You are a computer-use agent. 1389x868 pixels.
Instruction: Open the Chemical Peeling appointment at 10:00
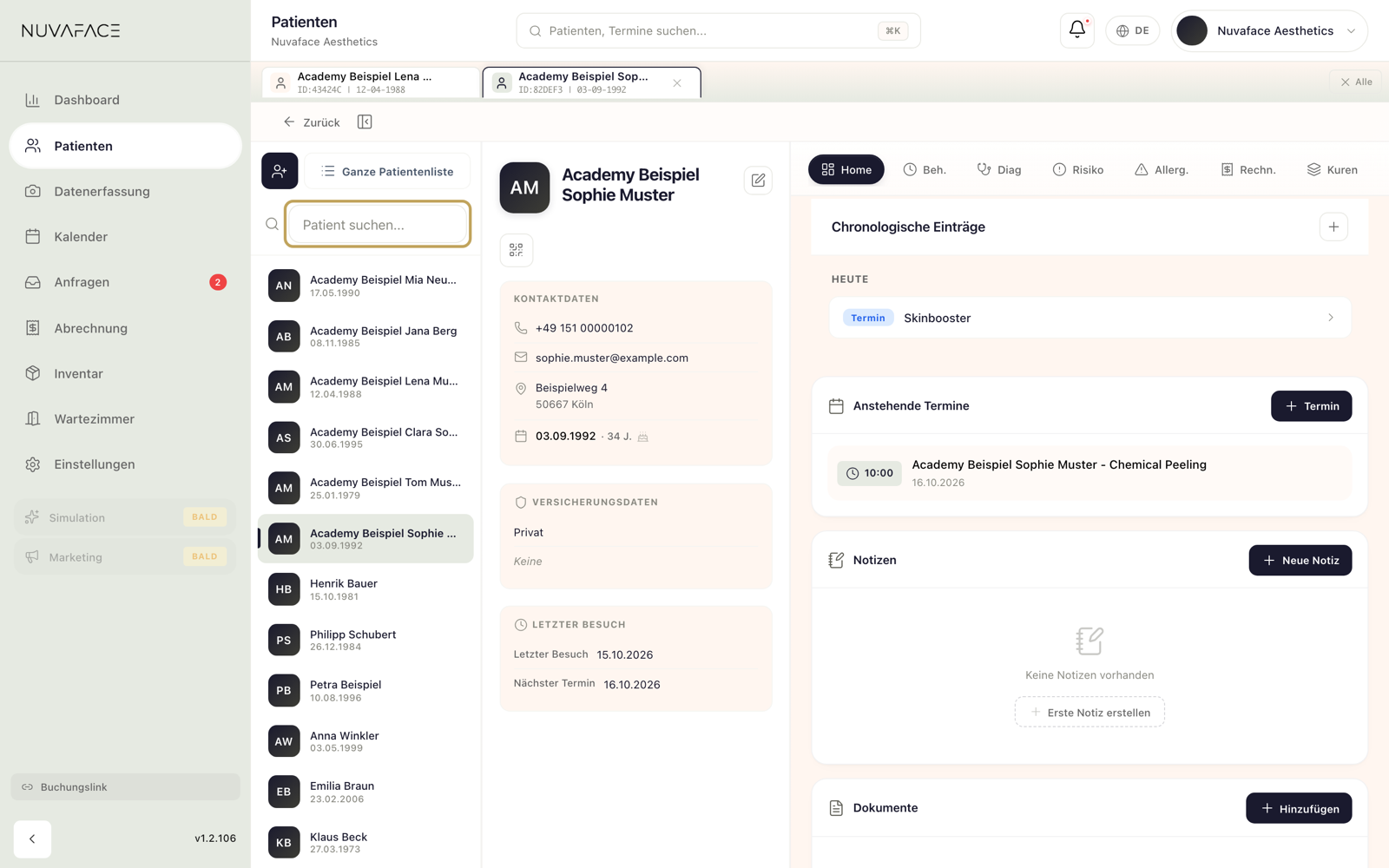click(1089, 473)
